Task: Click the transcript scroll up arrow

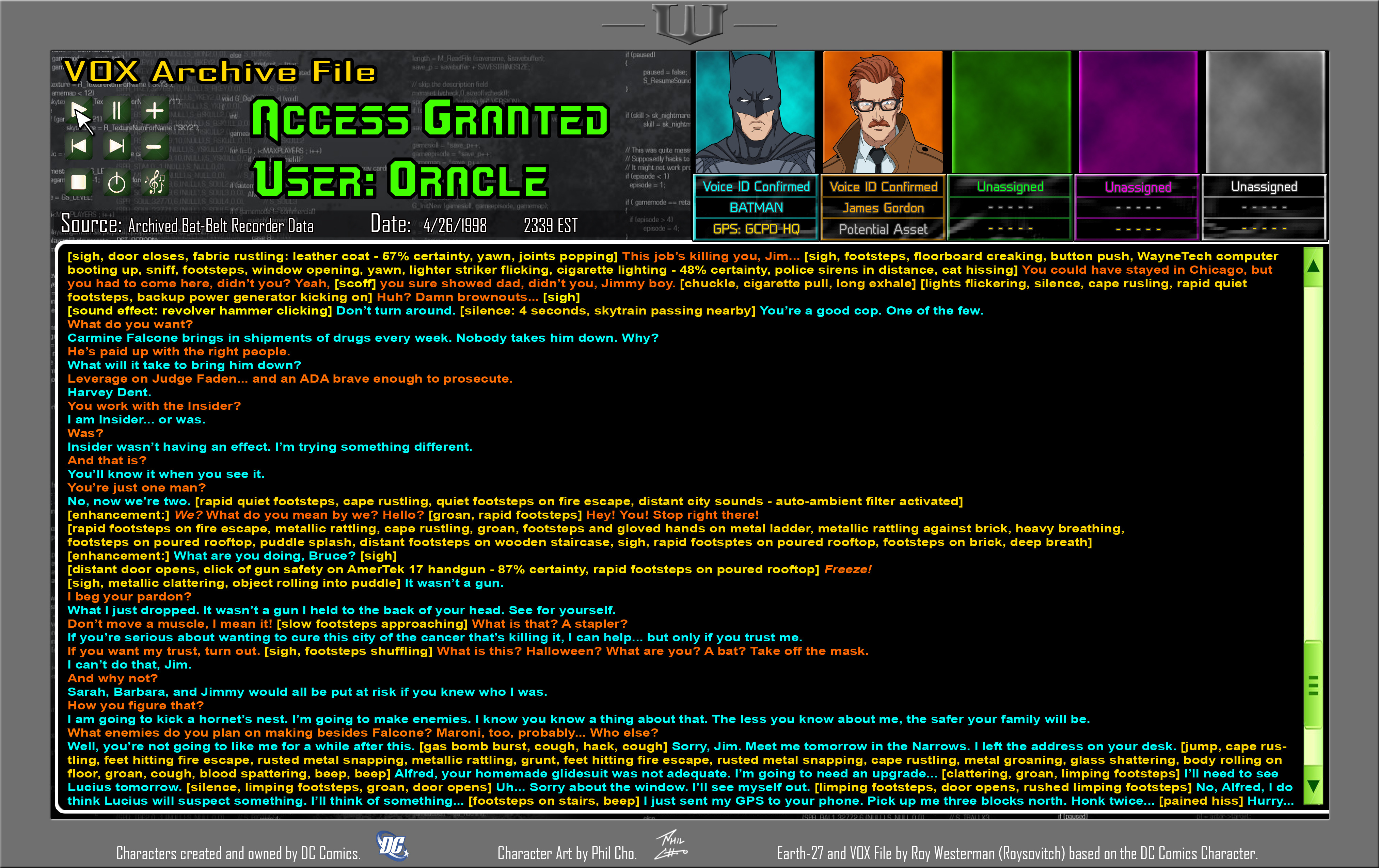Action: [x=1313, y=266]
